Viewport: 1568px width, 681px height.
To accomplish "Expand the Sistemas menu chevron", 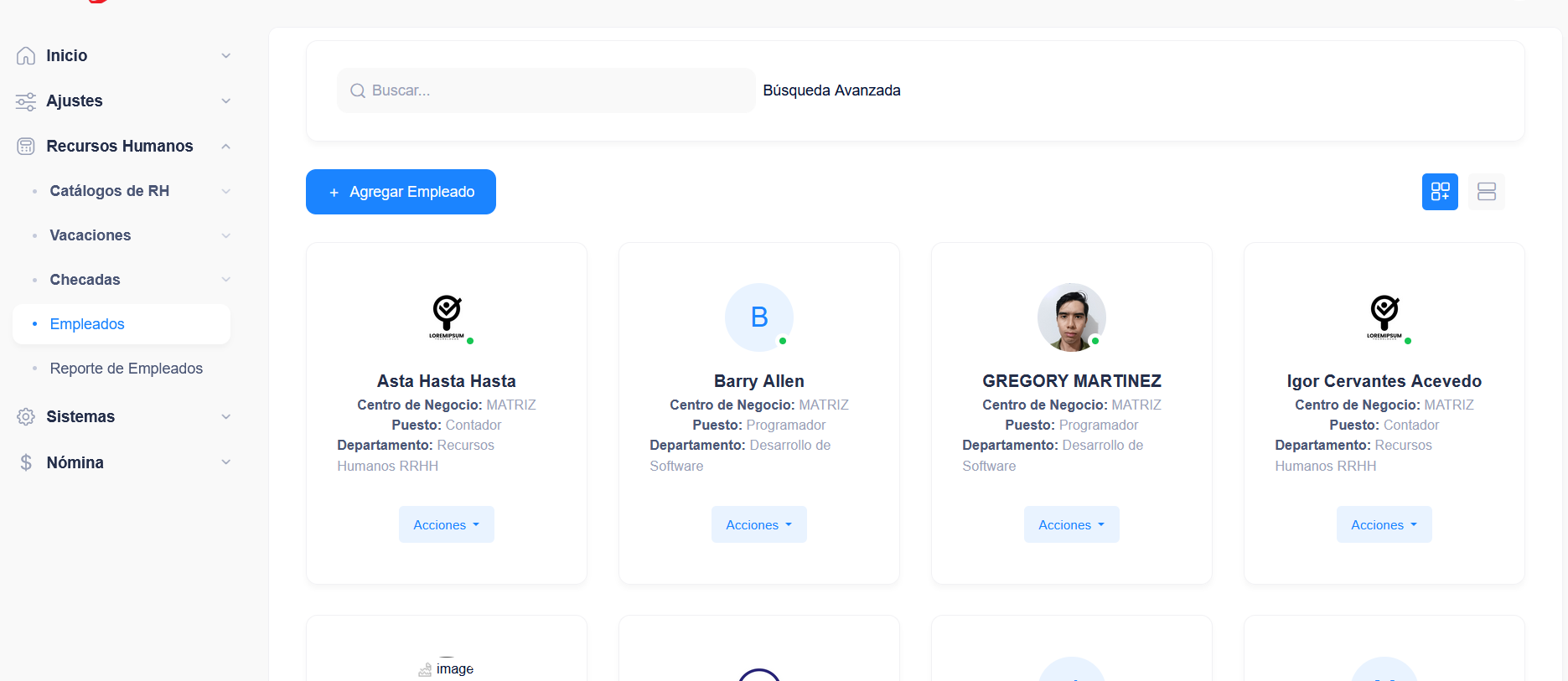I will (225, 416).
